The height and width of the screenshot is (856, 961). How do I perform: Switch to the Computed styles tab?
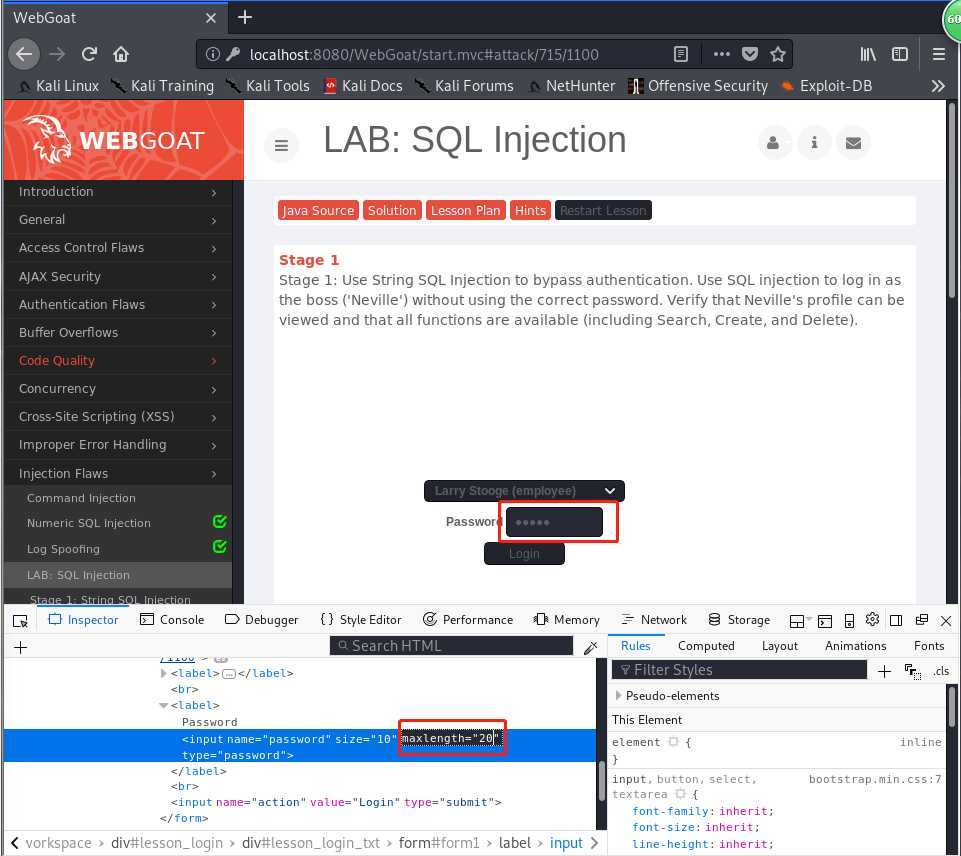pyautogui.click(x=706, y=646)
